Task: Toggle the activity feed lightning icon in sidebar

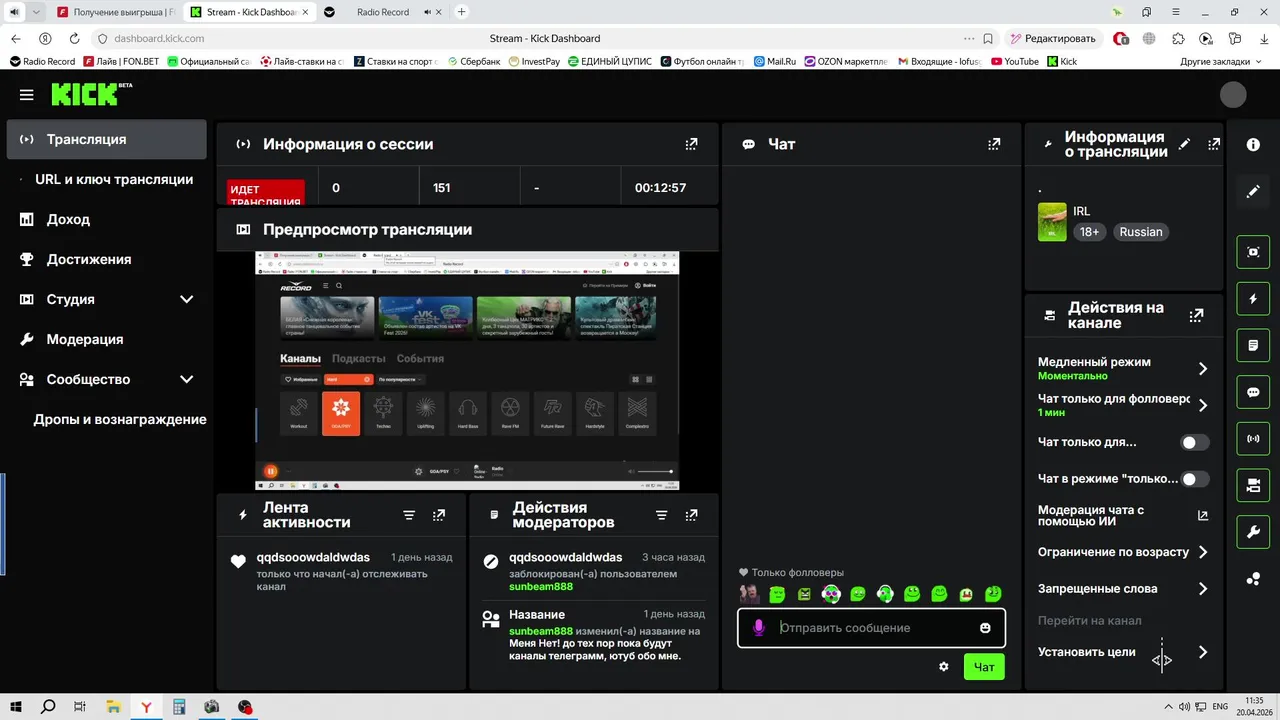Action: coord(1253,299)
